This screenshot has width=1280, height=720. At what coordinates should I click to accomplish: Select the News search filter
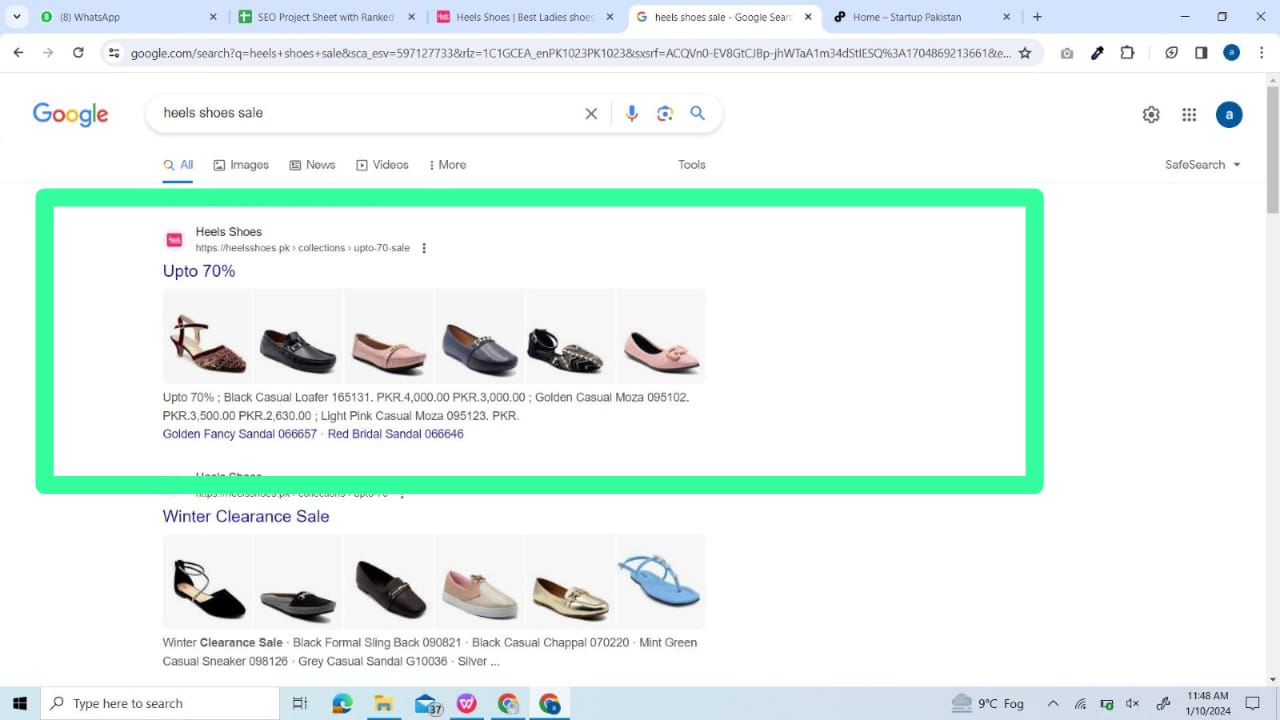coord(312,165)
